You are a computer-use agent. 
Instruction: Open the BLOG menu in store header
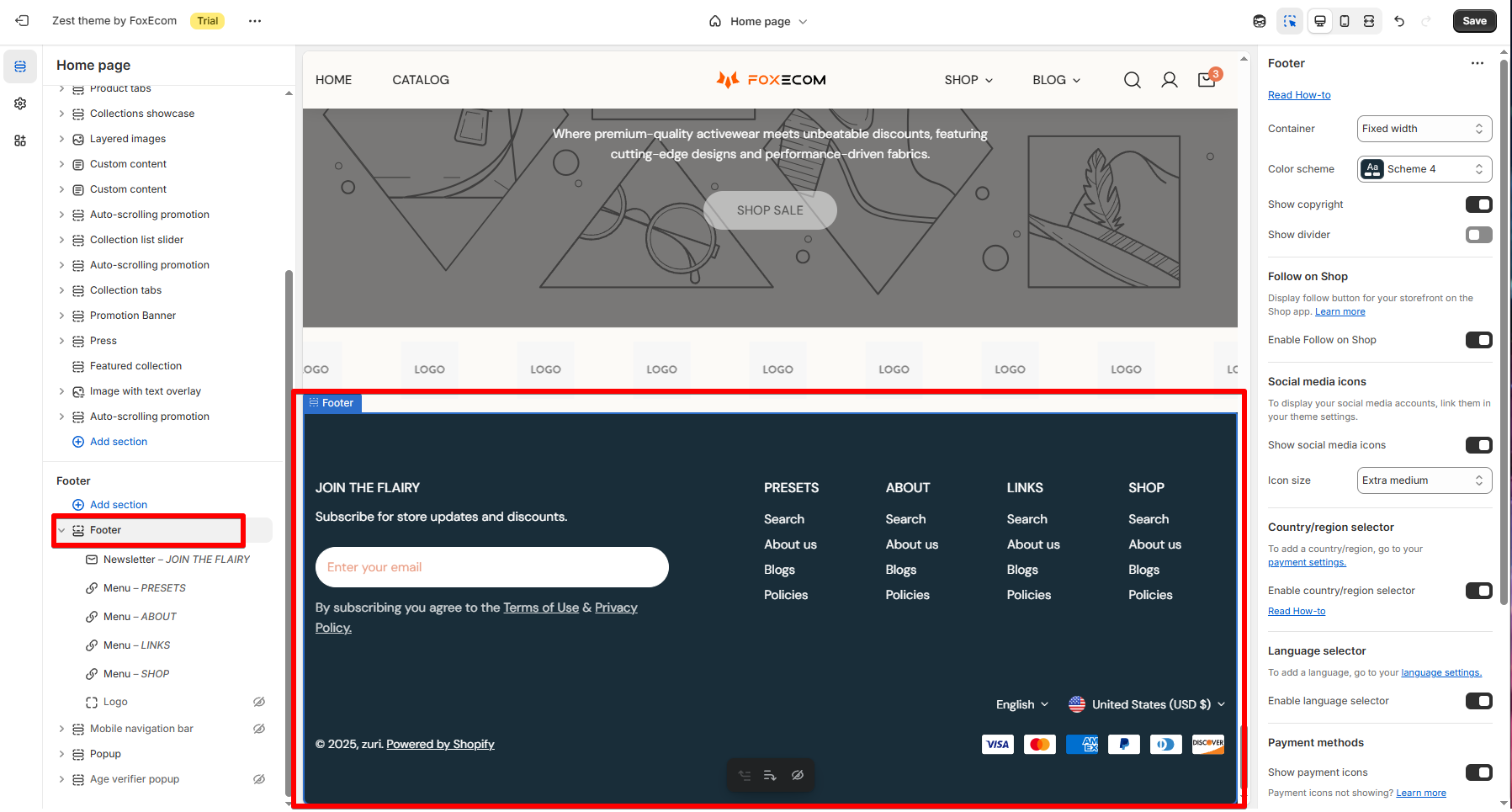click(1057, 80)
